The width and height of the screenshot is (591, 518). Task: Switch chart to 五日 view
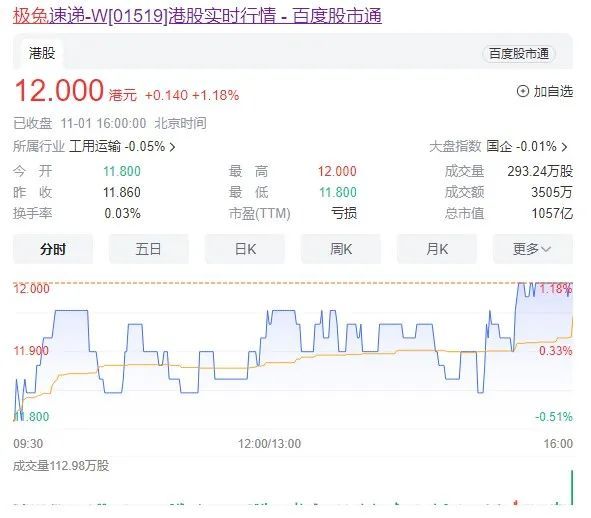tap(149, 249)
